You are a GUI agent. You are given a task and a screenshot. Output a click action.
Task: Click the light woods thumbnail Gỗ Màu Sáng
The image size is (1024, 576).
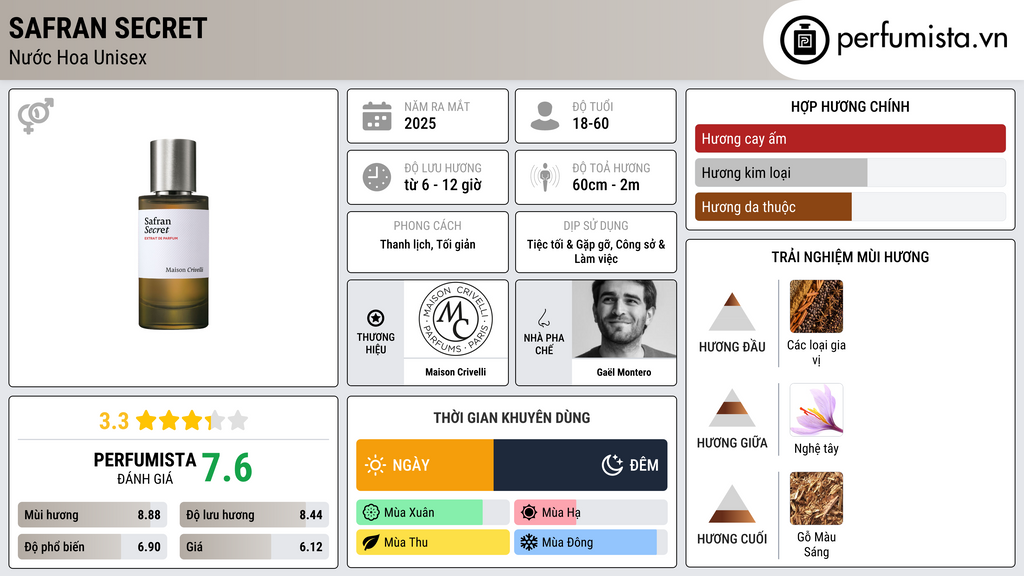tap(816, 498)
